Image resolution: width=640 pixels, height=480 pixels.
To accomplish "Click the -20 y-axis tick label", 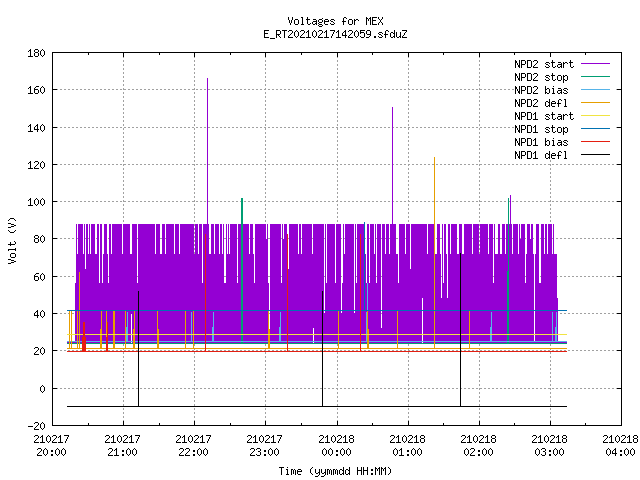I will 36,426.
